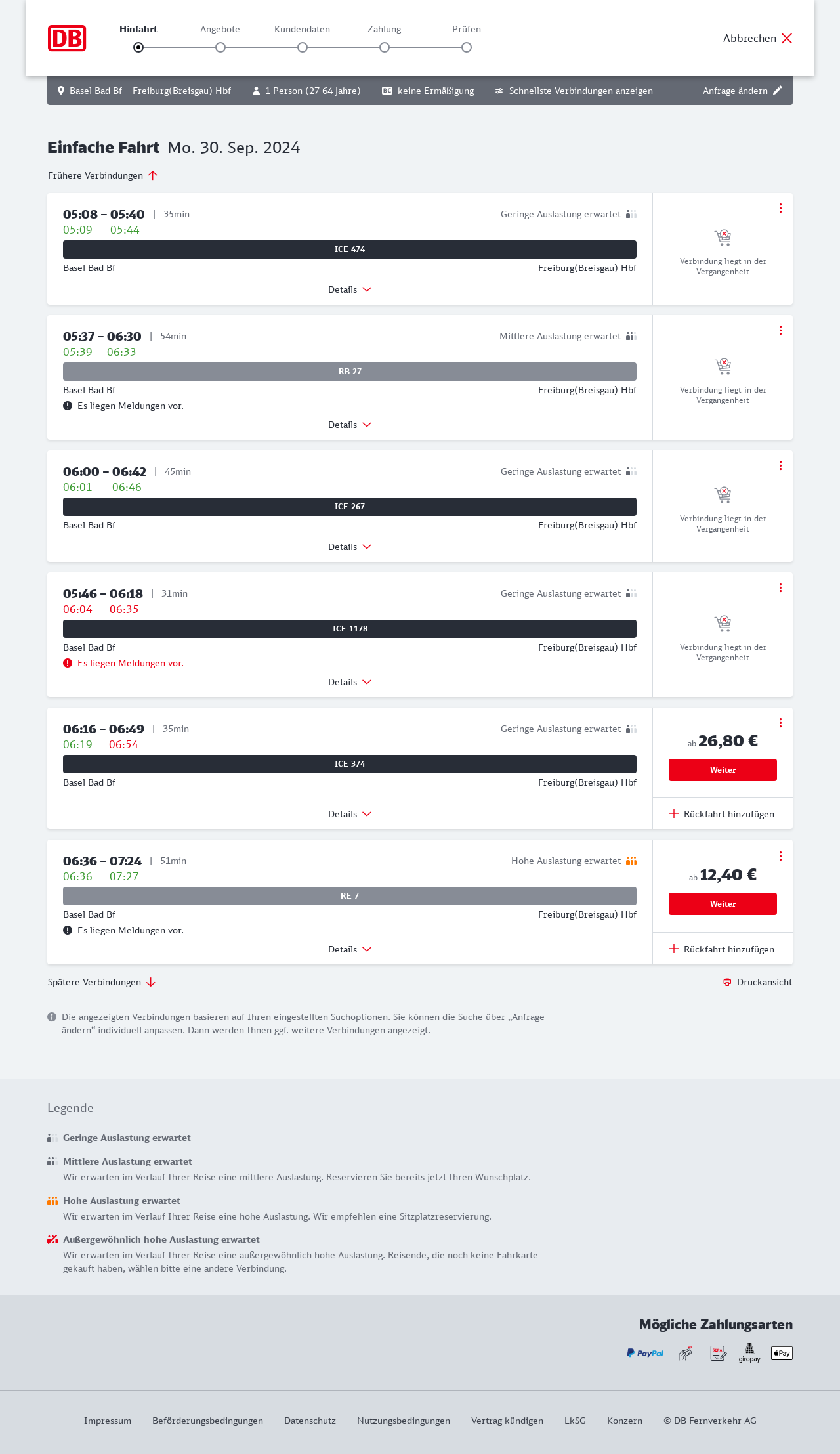
Task: Select the Prüfen step circle
Action: [x=467, y=47]
